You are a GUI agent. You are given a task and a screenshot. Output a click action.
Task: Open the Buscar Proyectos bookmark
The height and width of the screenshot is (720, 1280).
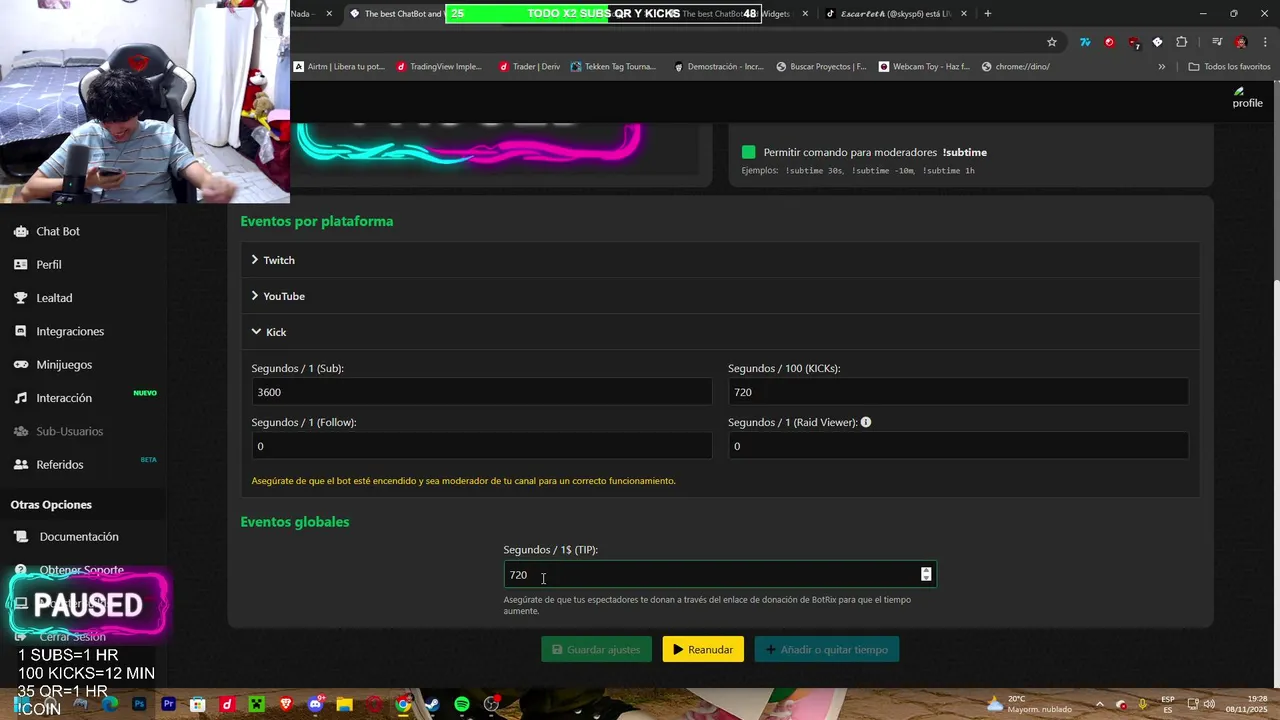pyautogui.click(x=821, y=67)
